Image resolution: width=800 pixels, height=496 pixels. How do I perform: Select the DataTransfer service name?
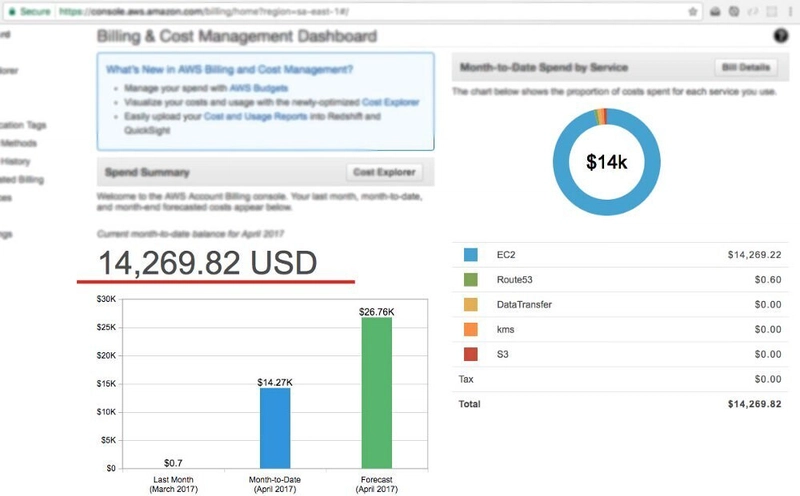click(524, 305)
